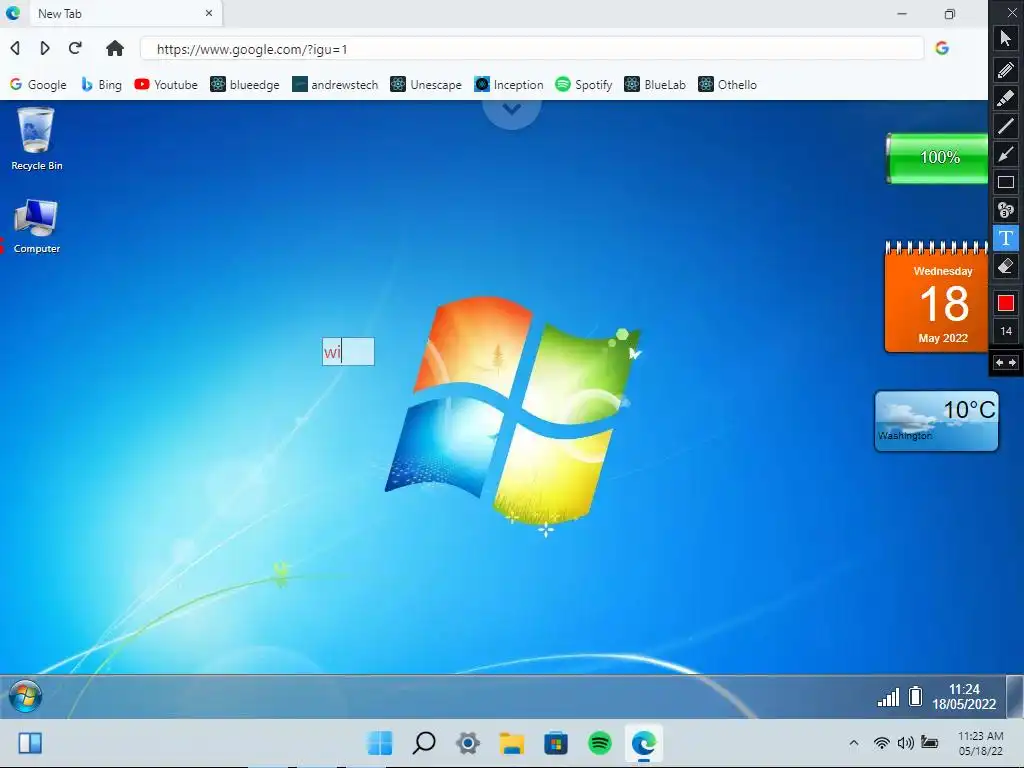Expand hidden system tray icons chevron
Viewport: 1024px width, 768px height.
click(854, 743)
